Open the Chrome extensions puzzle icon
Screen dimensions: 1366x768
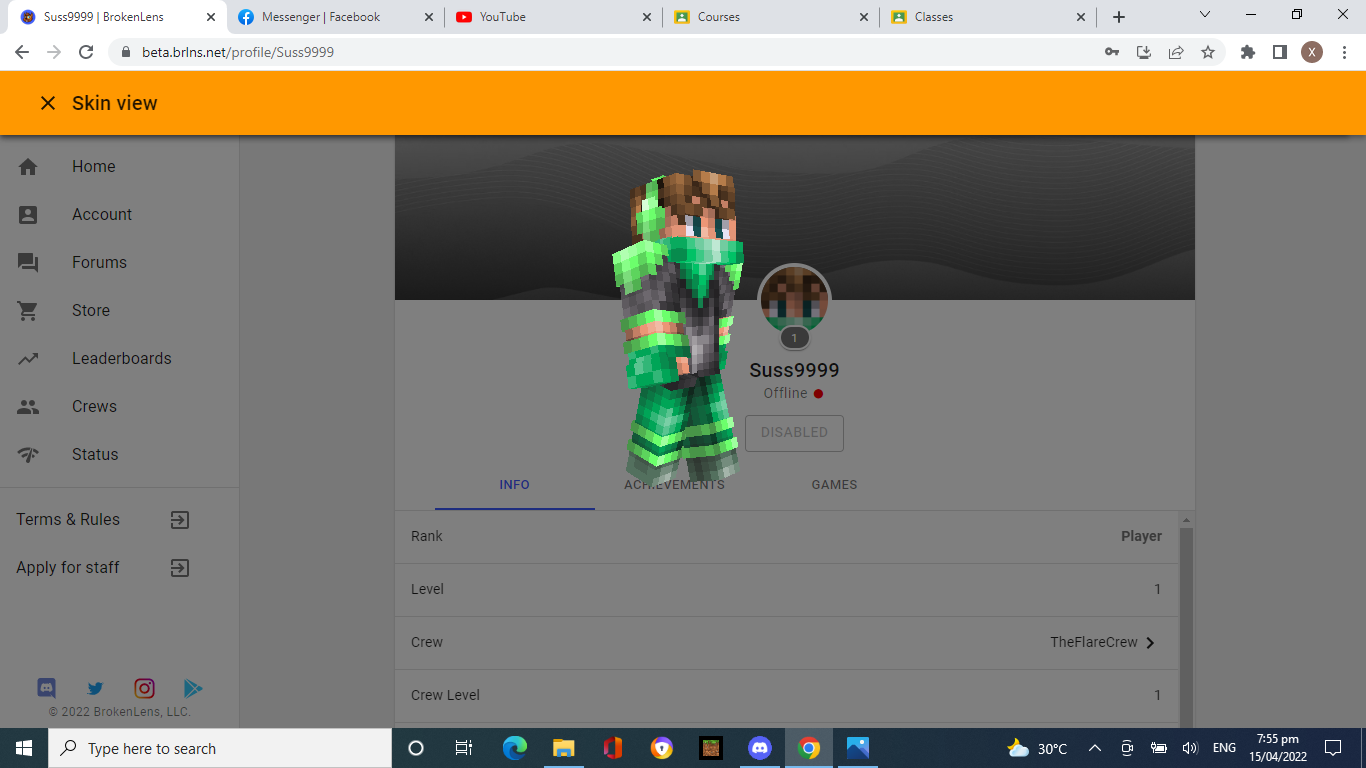(1247, 52)
